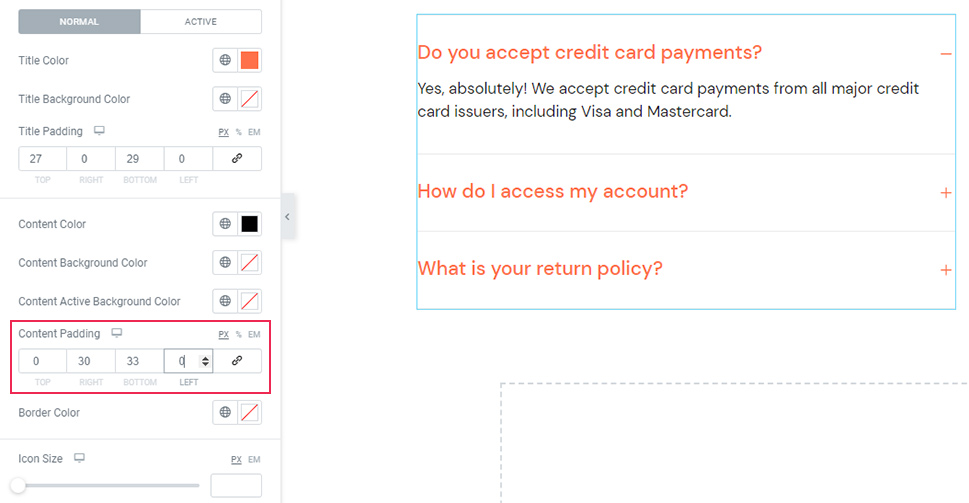Open the orange Title Color swatch
This screenshot has height=503, width=969.
(x=250, y=60)
